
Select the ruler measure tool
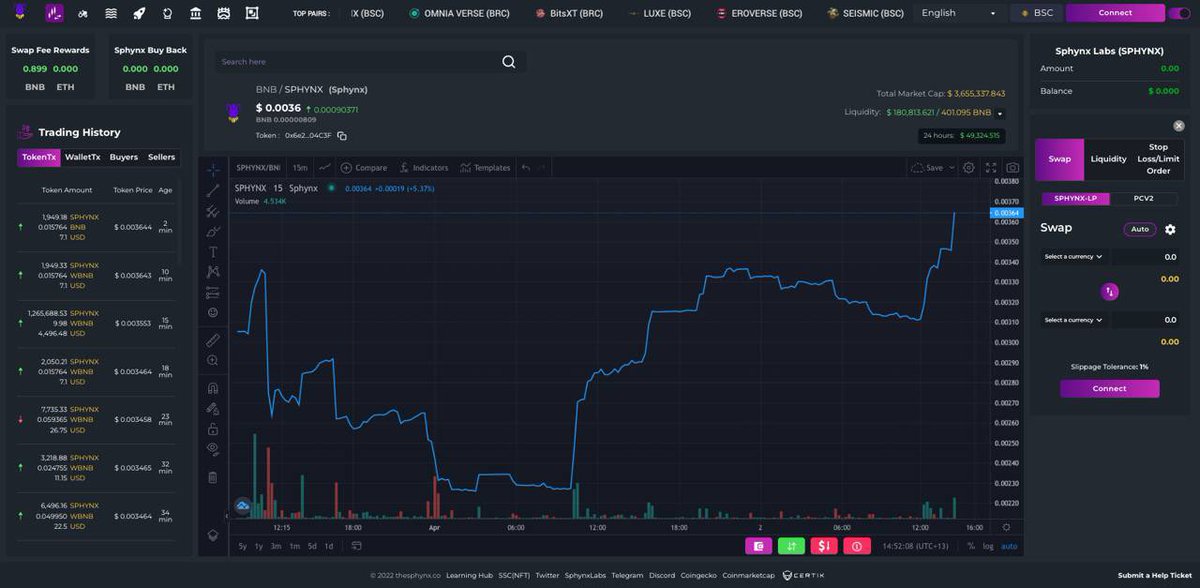click(213, 340)
